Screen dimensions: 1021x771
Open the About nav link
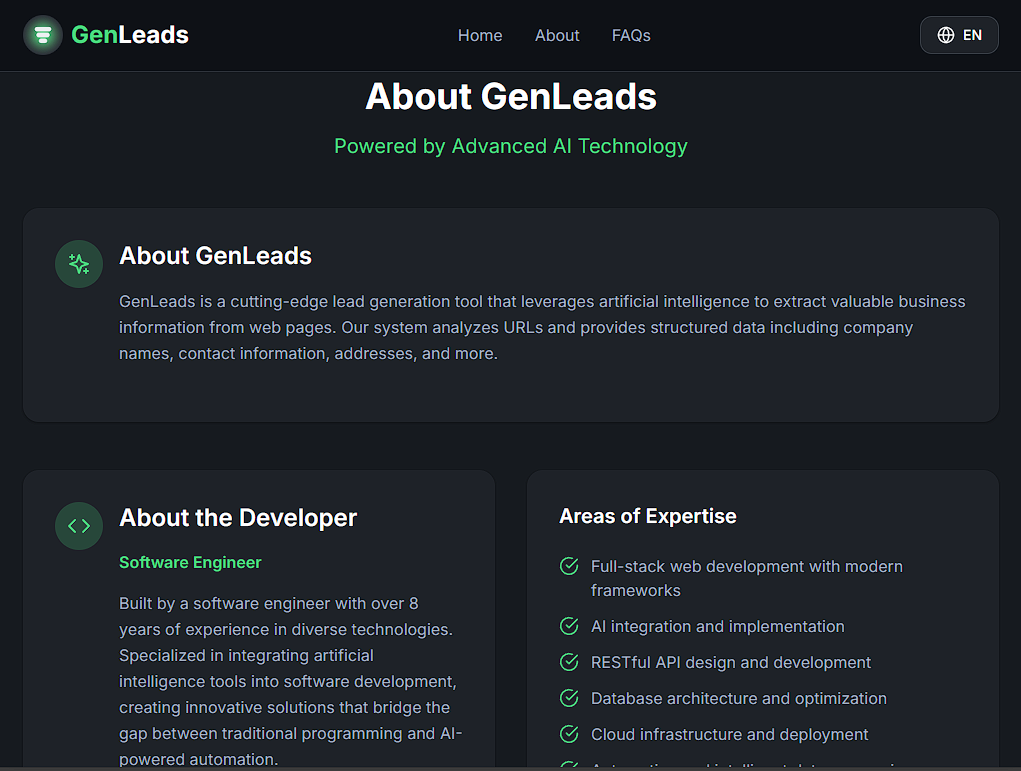click(557, 35)
